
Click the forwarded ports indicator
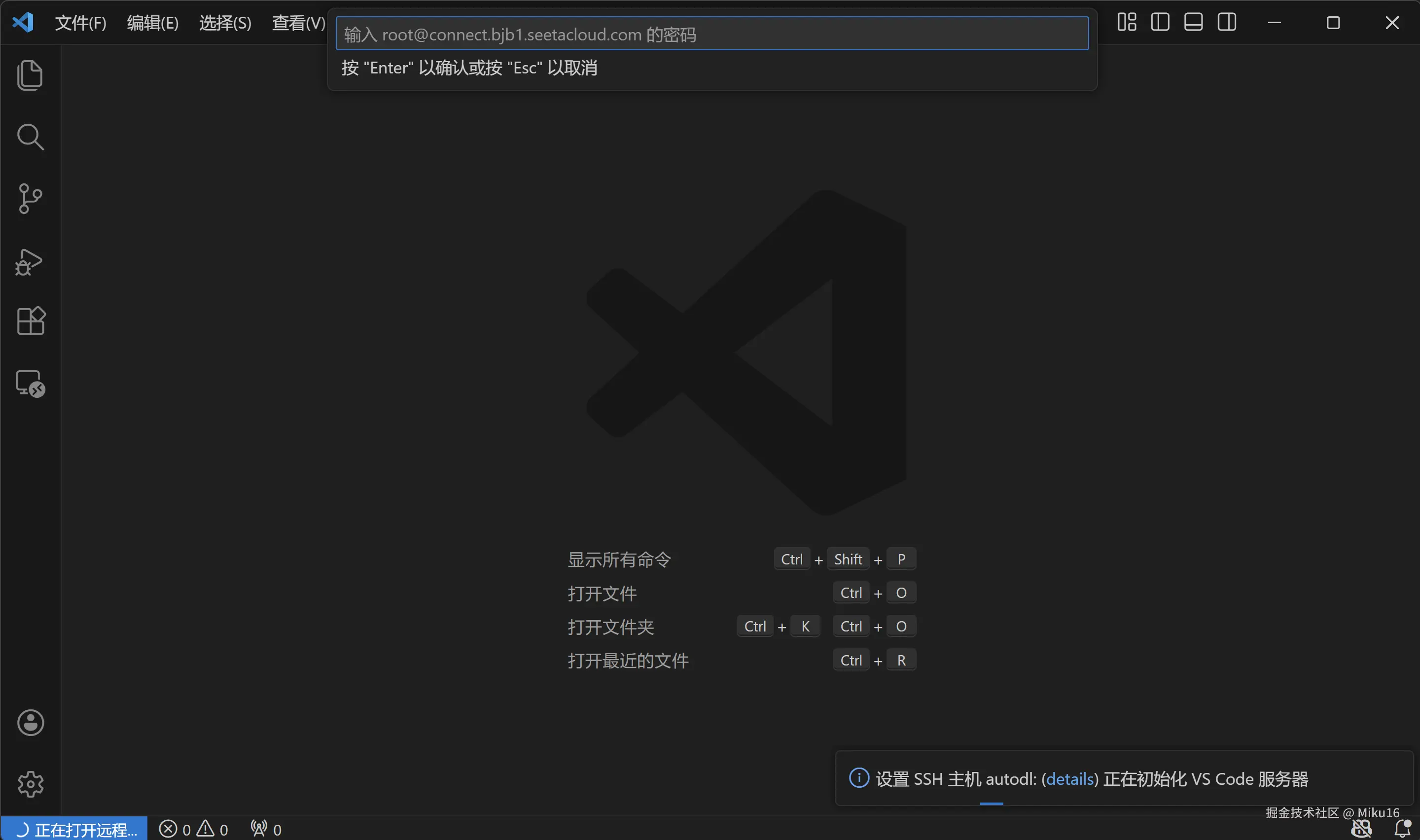(x=265, y=828)
